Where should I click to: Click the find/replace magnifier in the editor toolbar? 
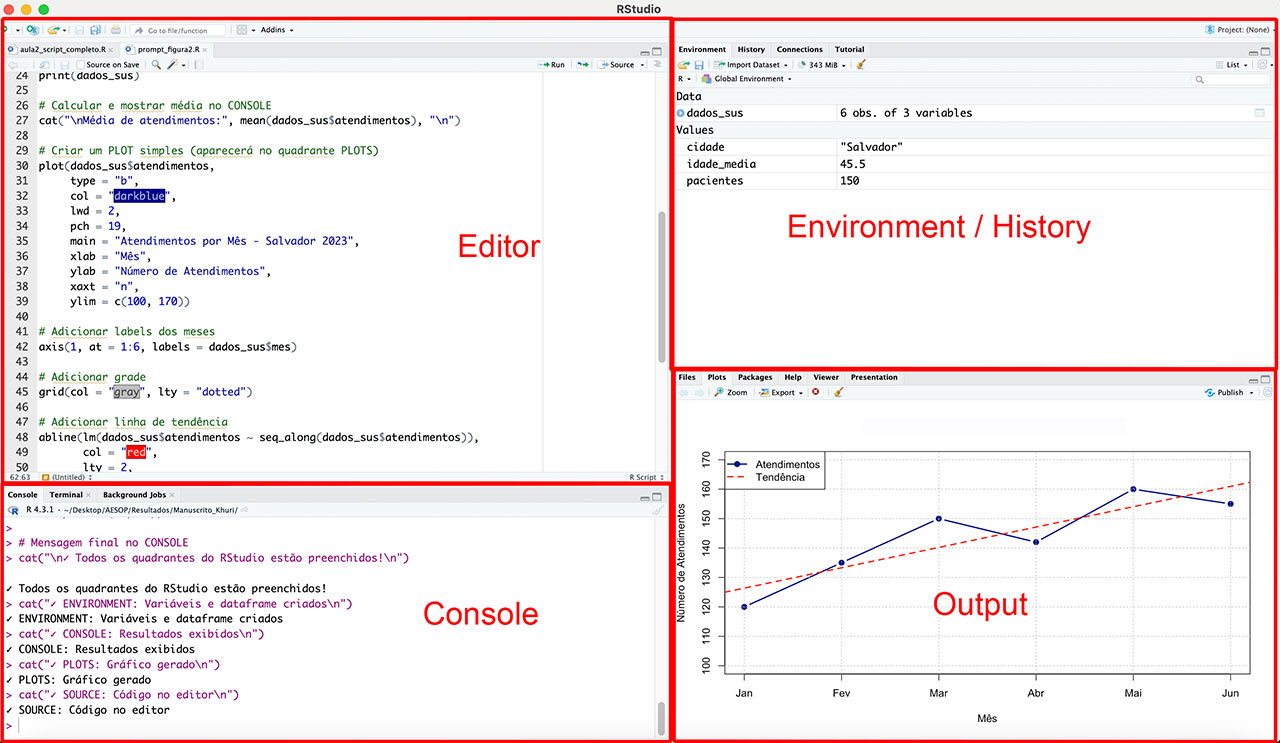(155, 65)
